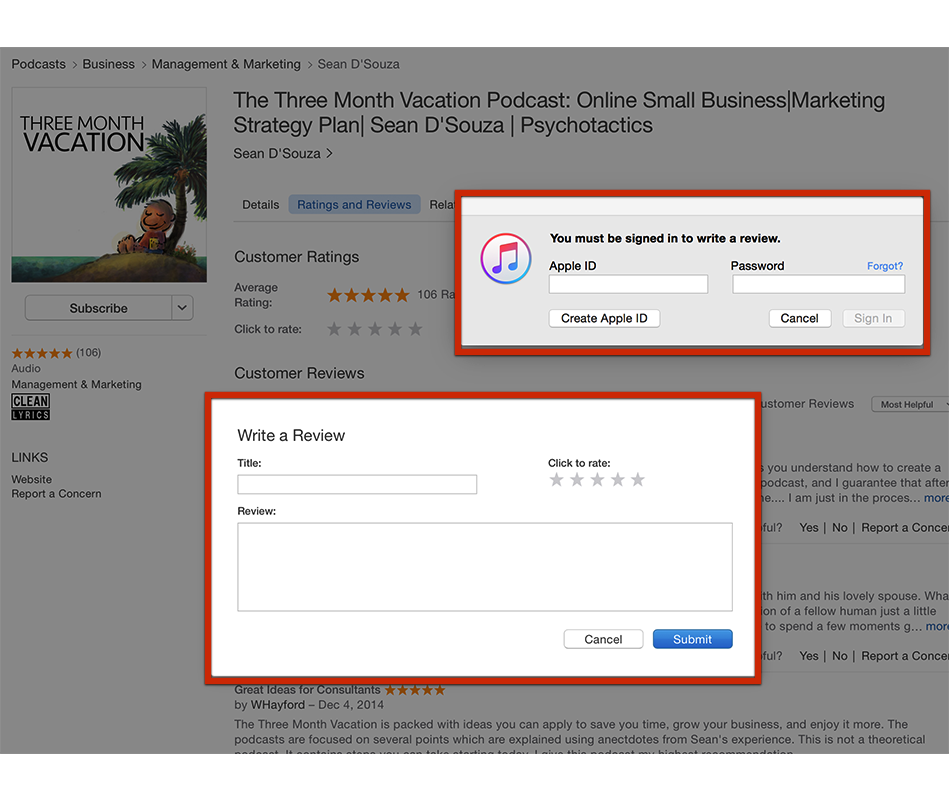The image size is (949, 800).
Task: Click the Subscribe button
Action: (98, 308)
